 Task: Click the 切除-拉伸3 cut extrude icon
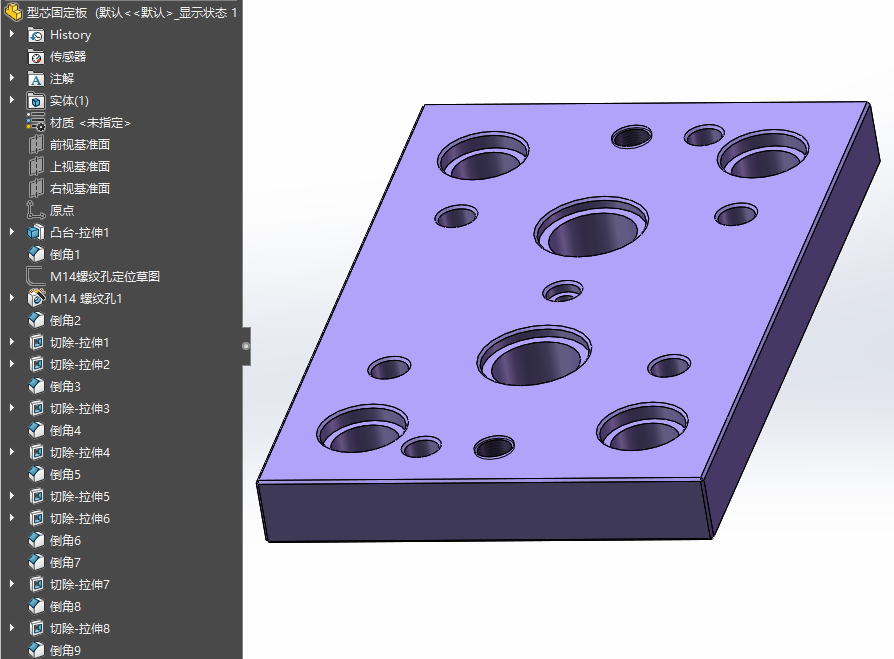click(x=36, y=408)
